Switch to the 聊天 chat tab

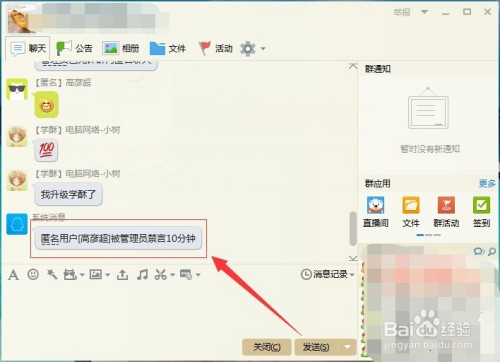[x=28, y=49]
